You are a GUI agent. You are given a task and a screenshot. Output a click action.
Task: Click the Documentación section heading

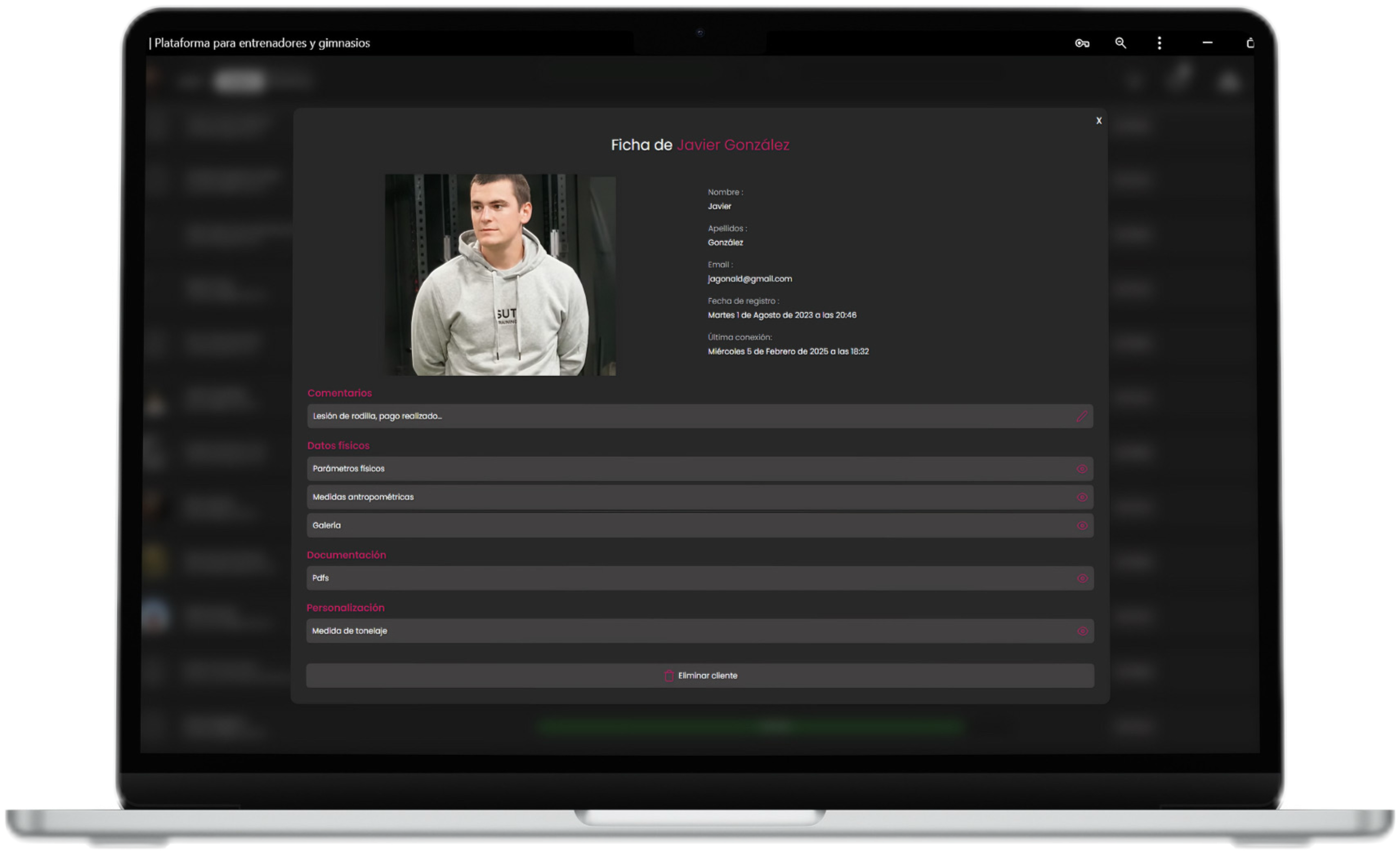pyautogui.click(x=346, y=556)
